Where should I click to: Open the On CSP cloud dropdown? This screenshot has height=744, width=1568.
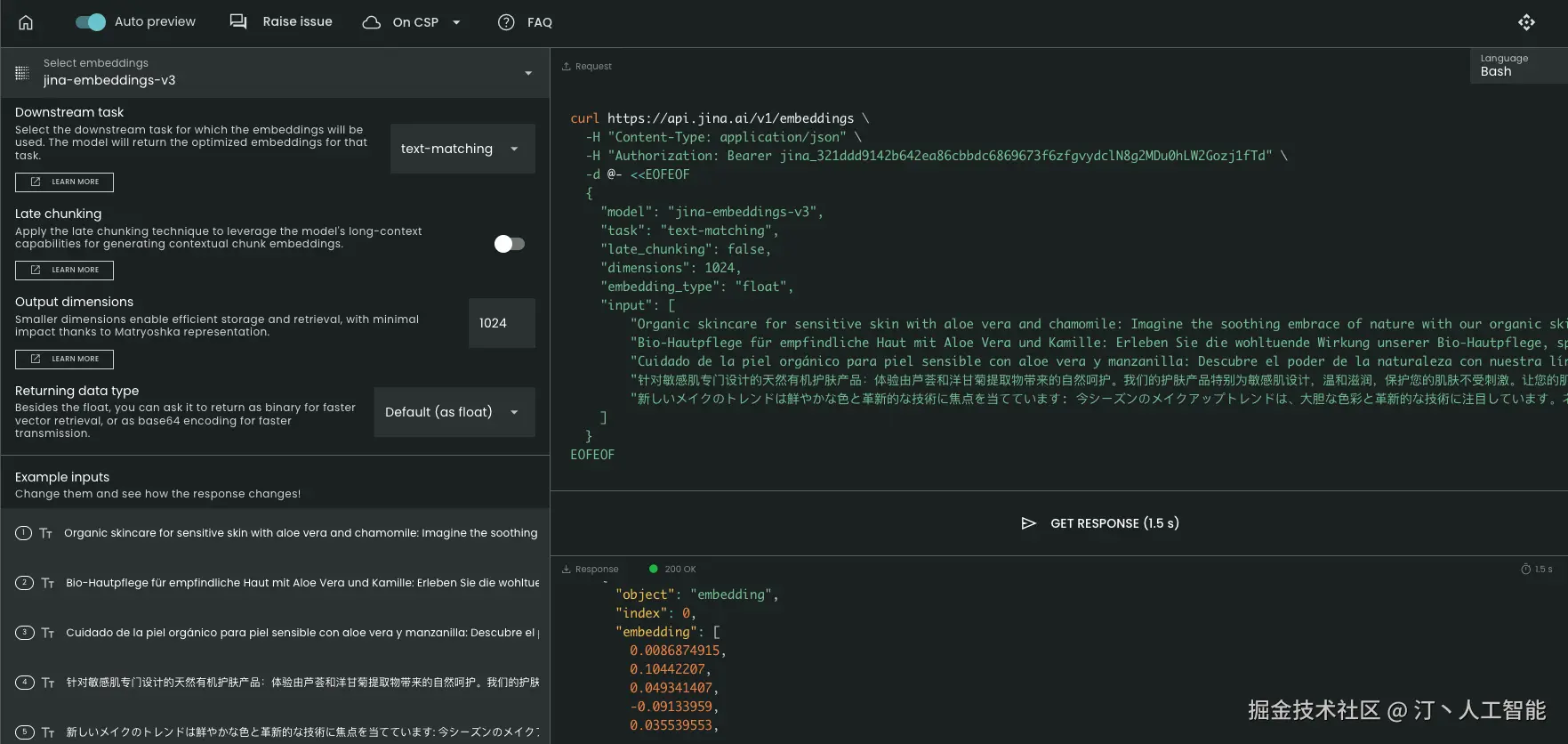click(x=412, y=22)
